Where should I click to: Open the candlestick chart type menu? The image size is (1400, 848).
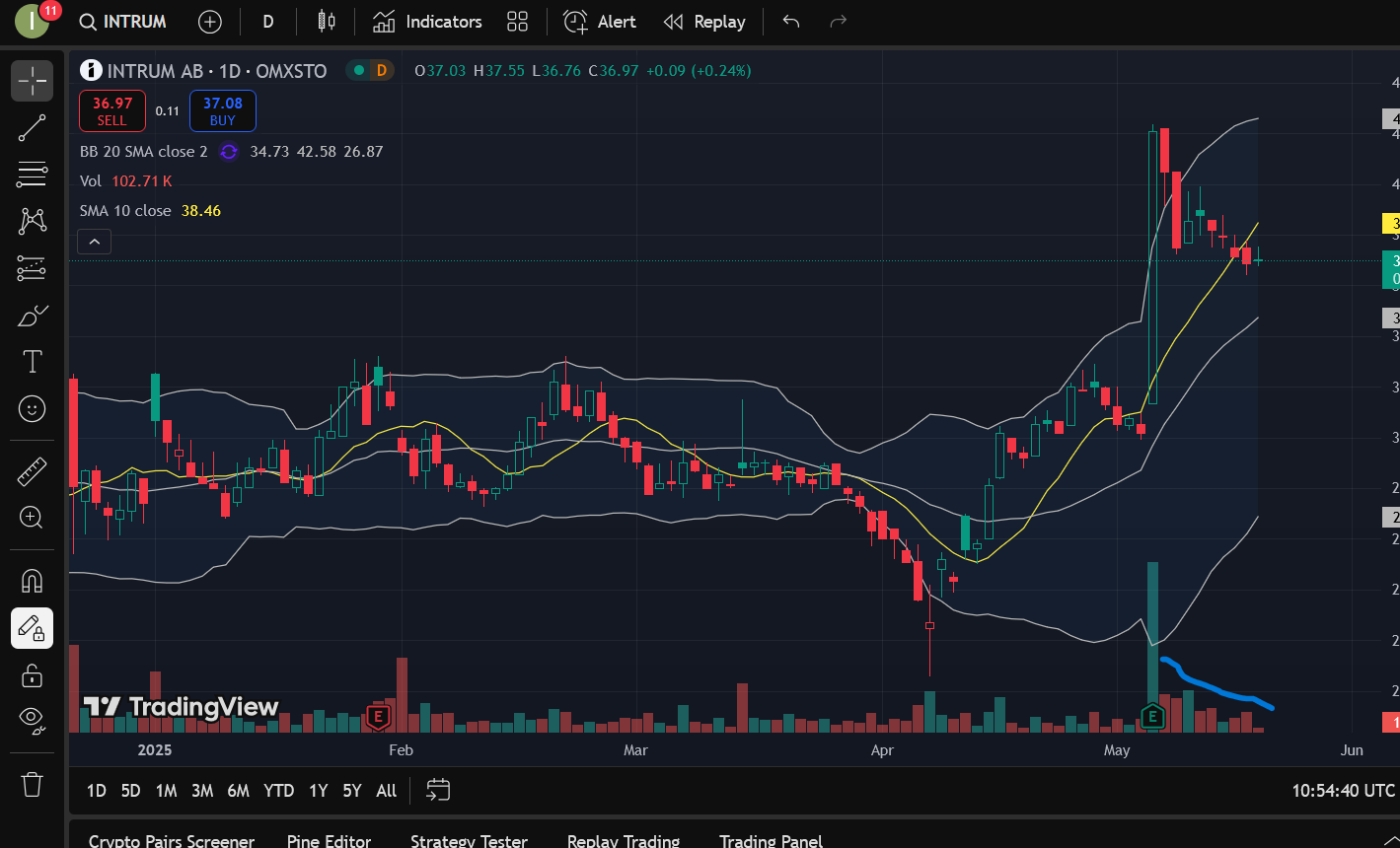(x=327, y=22)
